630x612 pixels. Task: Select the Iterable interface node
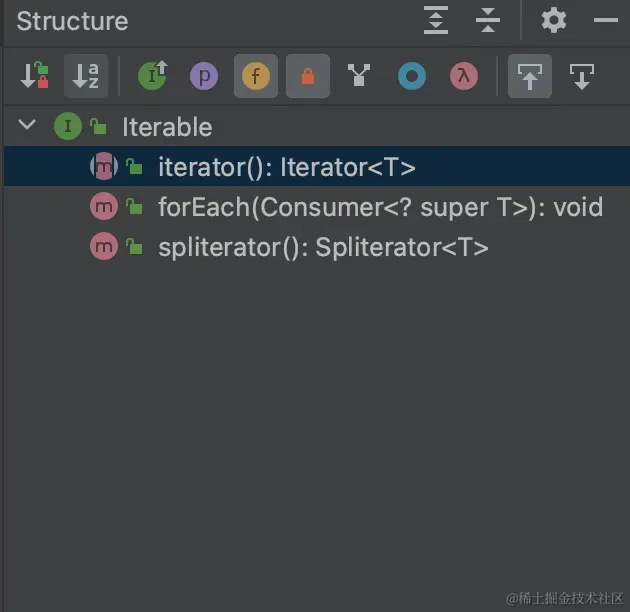tap(166, 127)
